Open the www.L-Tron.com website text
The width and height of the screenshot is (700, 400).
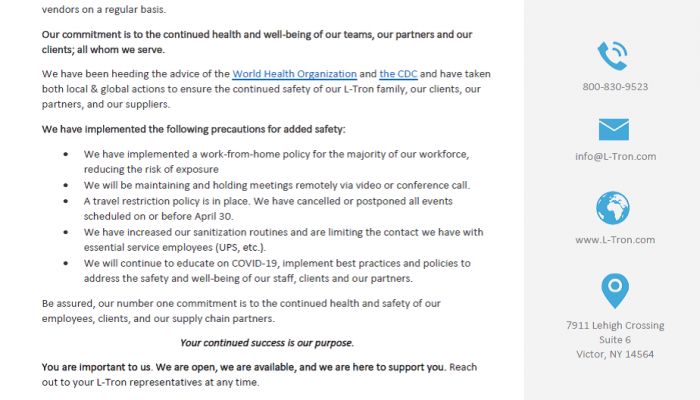click(615, 240)
